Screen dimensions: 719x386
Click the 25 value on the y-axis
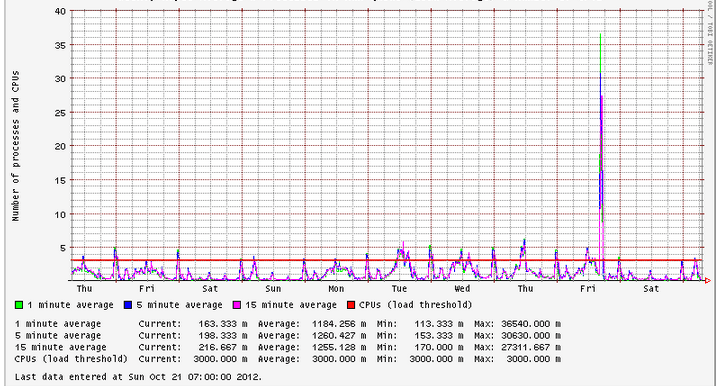(x=60, y=112)
